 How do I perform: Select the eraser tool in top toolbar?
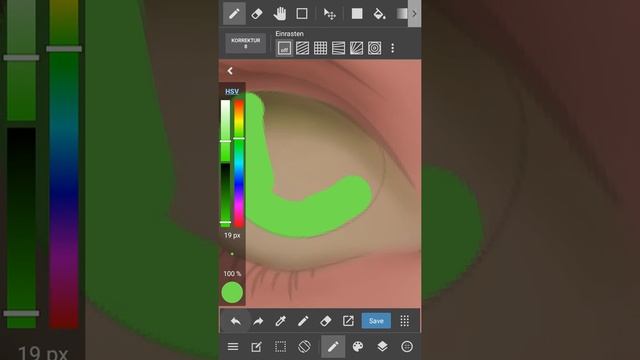257,14
